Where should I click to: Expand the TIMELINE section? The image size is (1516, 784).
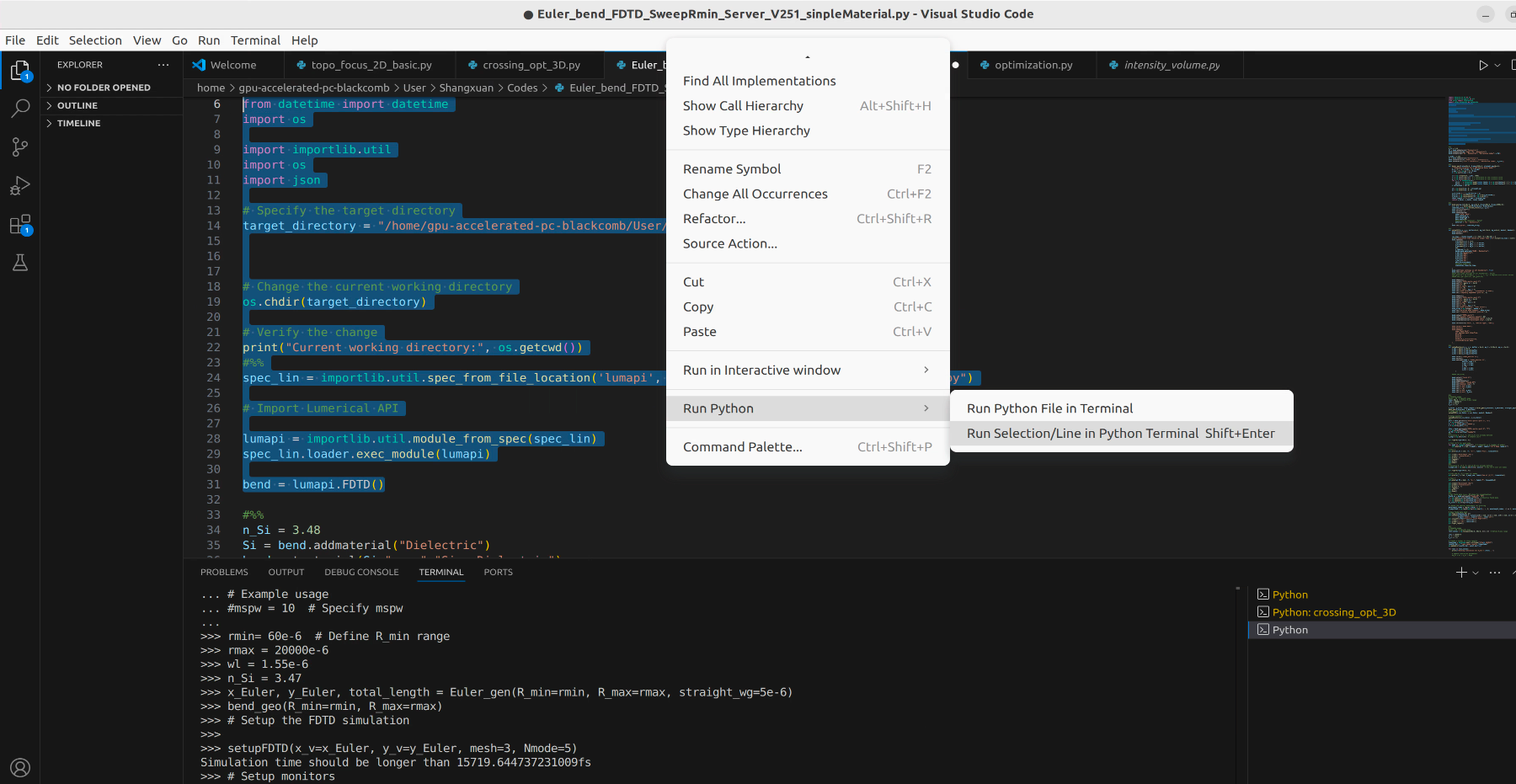coord(78,123)
